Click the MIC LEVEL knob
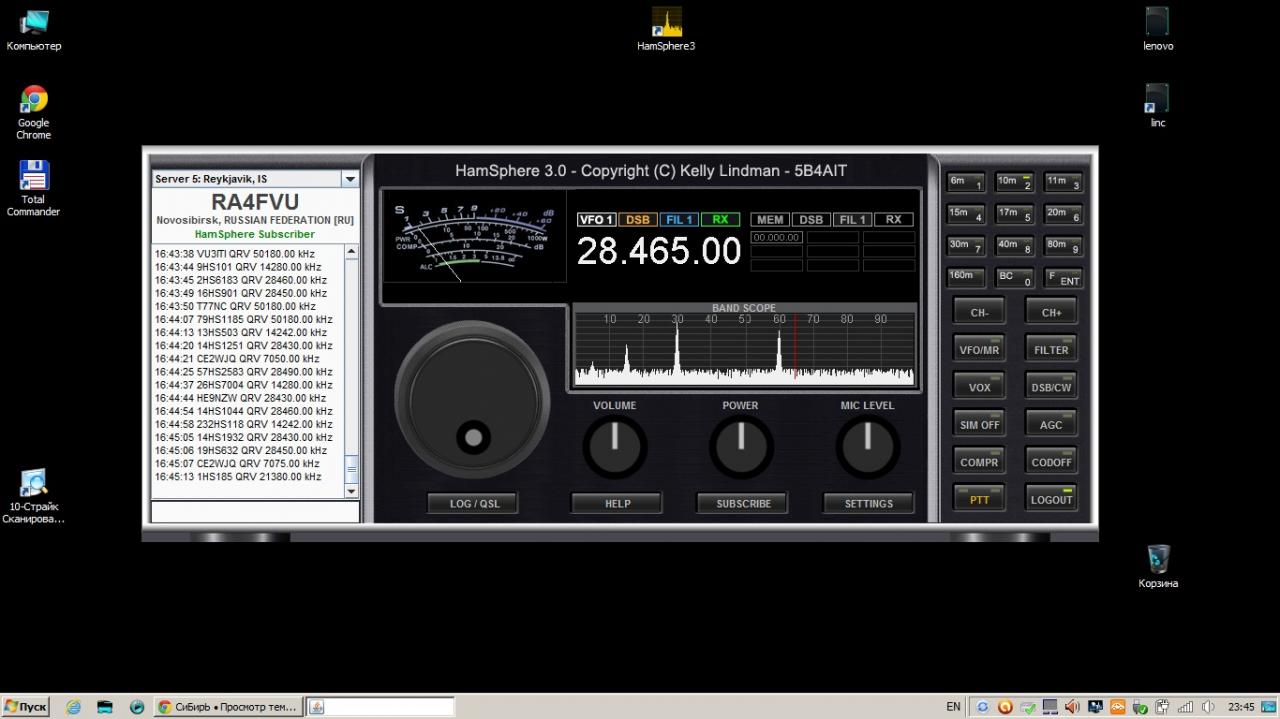This screenshot has height=719, width=1280. (x=866, y=446)
